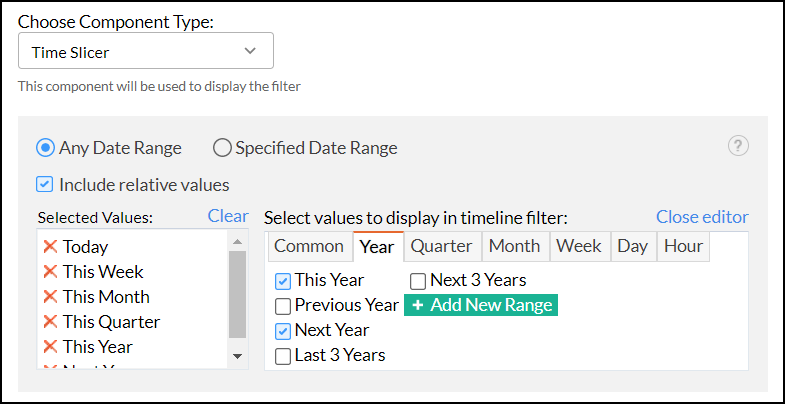
Task: Remove This Week using red X
Action: coord(49,272)
